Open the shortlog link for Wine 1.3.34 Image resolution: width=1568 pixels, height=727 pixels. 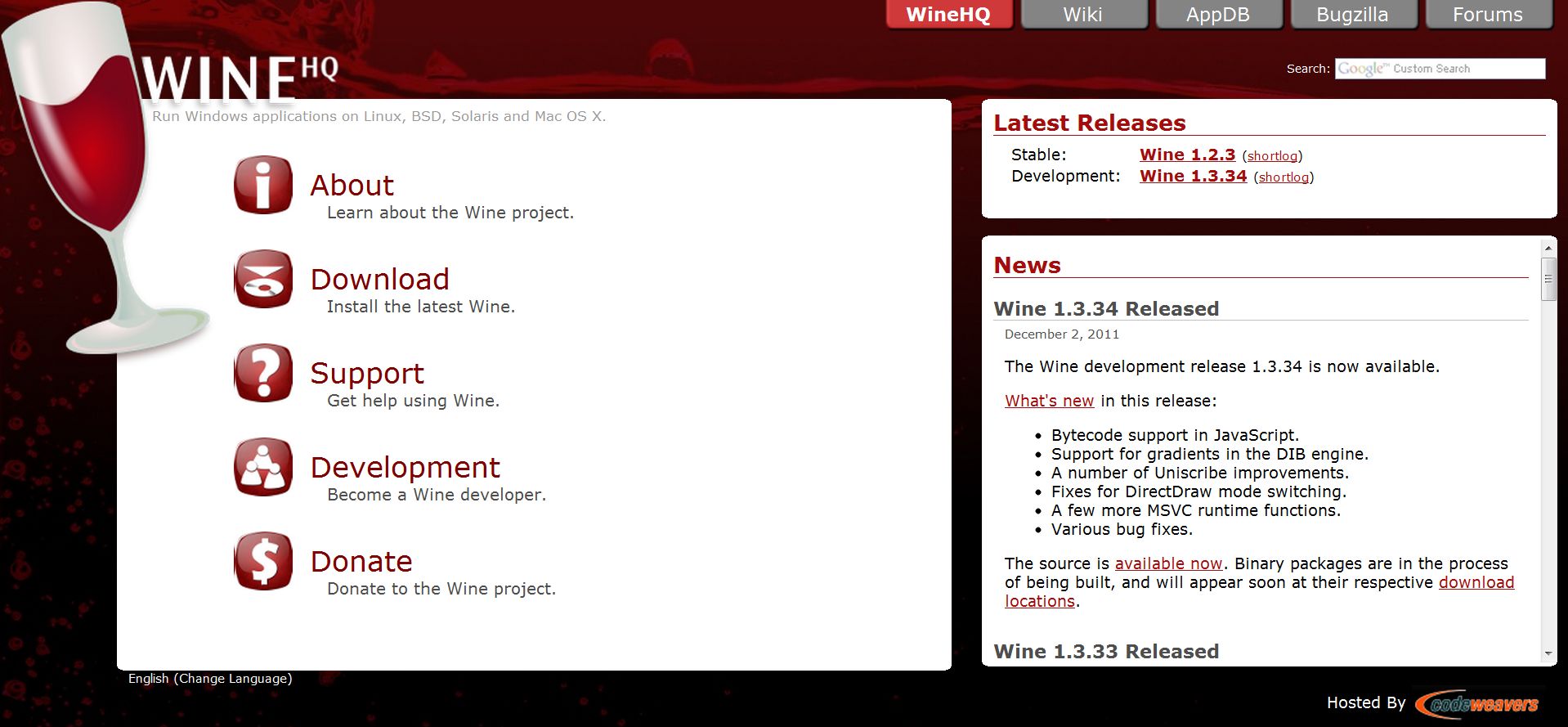[1284, 177]
